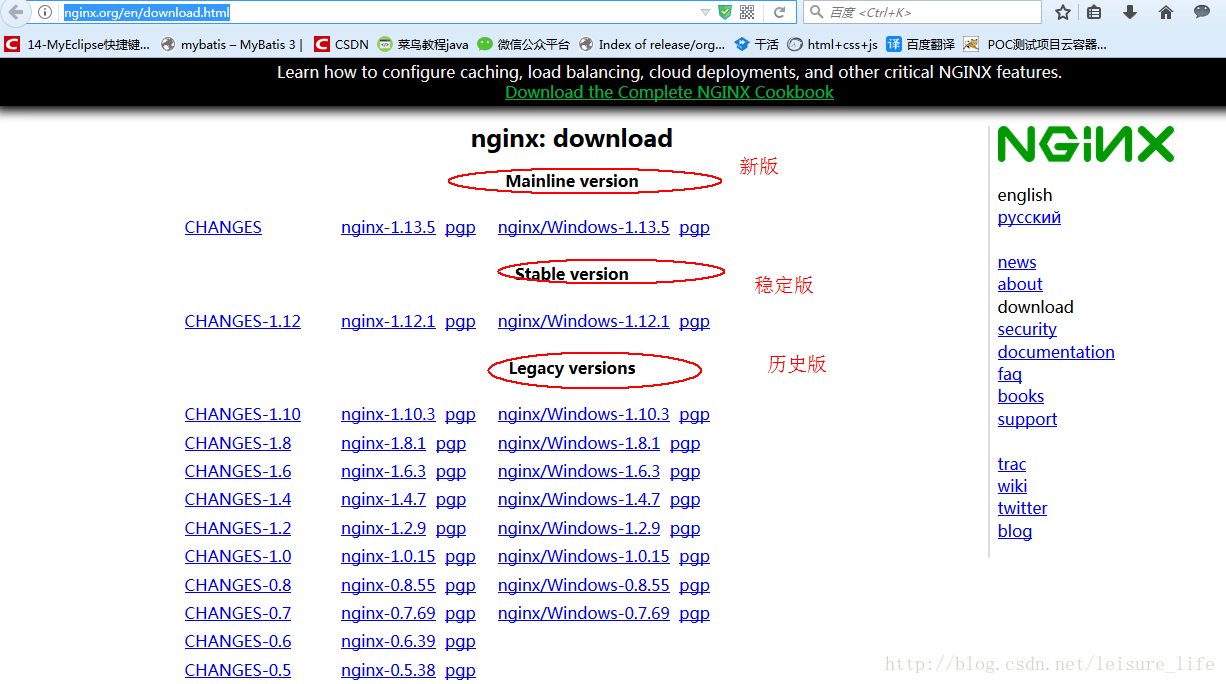Open the CSDN bookmark
1226x684 pixels.
[341, 44]
